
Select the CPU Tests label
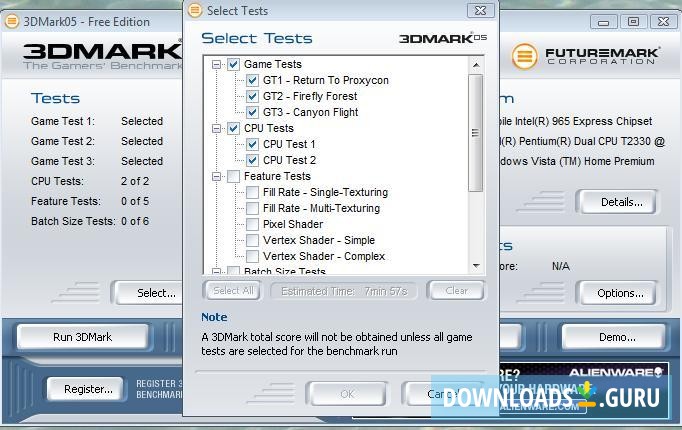[269, 128]
